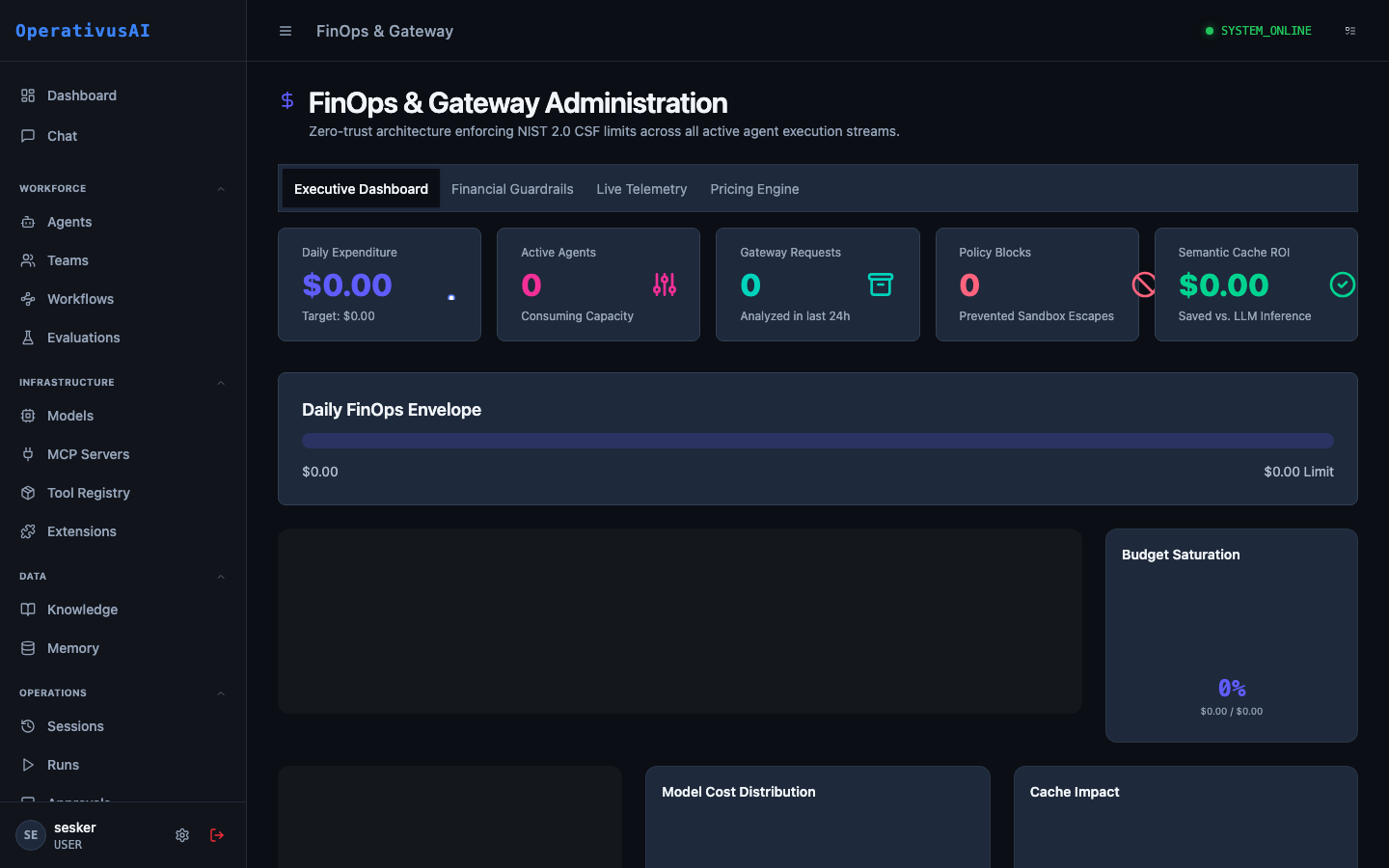Open the Dashboard sidebar link

pos(123,95)
